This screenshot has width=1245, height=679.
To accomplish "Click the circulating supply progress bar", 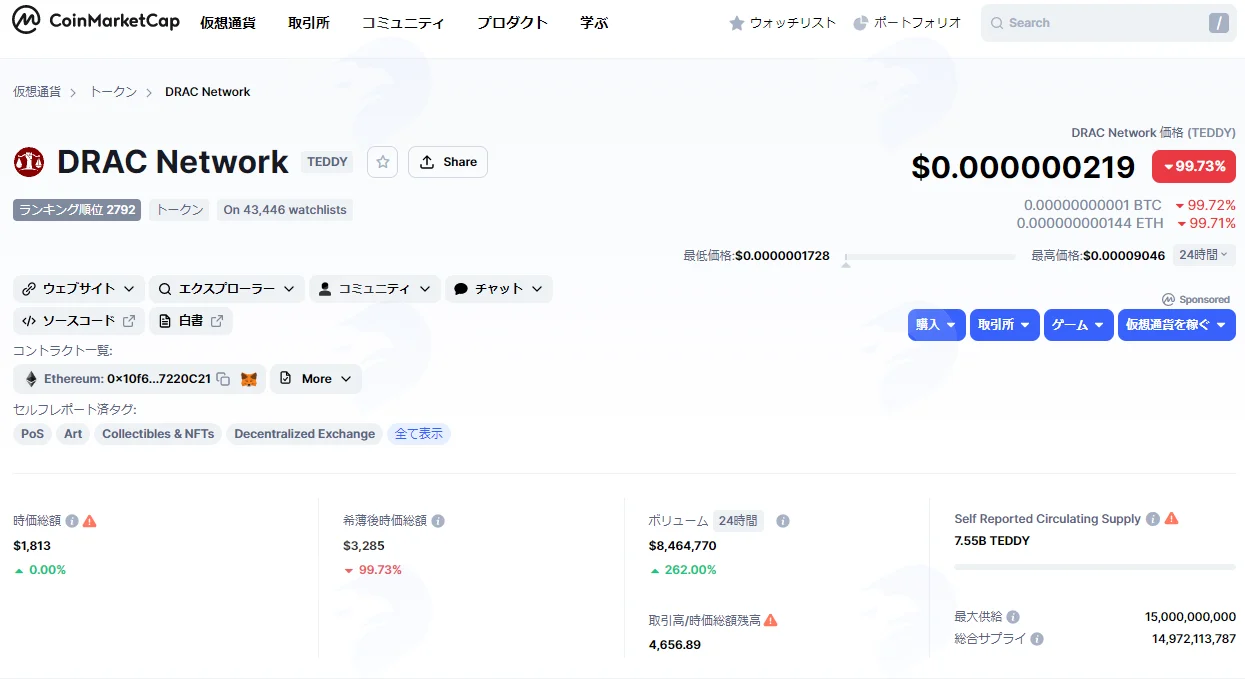I will pos(1095,567).
